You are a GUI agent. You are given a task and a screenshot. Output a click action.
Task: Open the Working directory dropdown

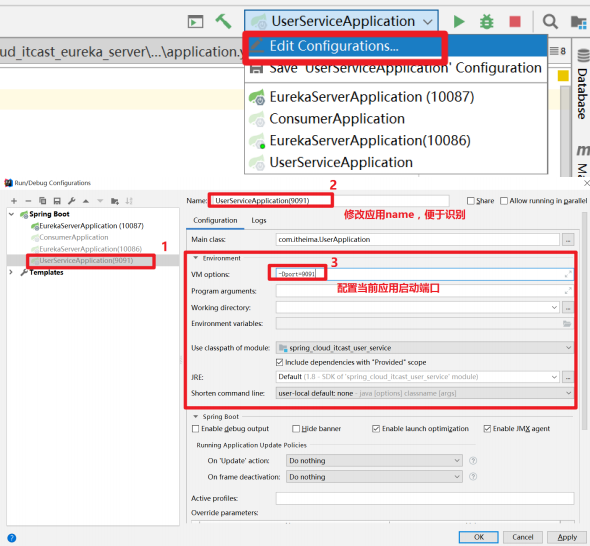coord(554,307)
